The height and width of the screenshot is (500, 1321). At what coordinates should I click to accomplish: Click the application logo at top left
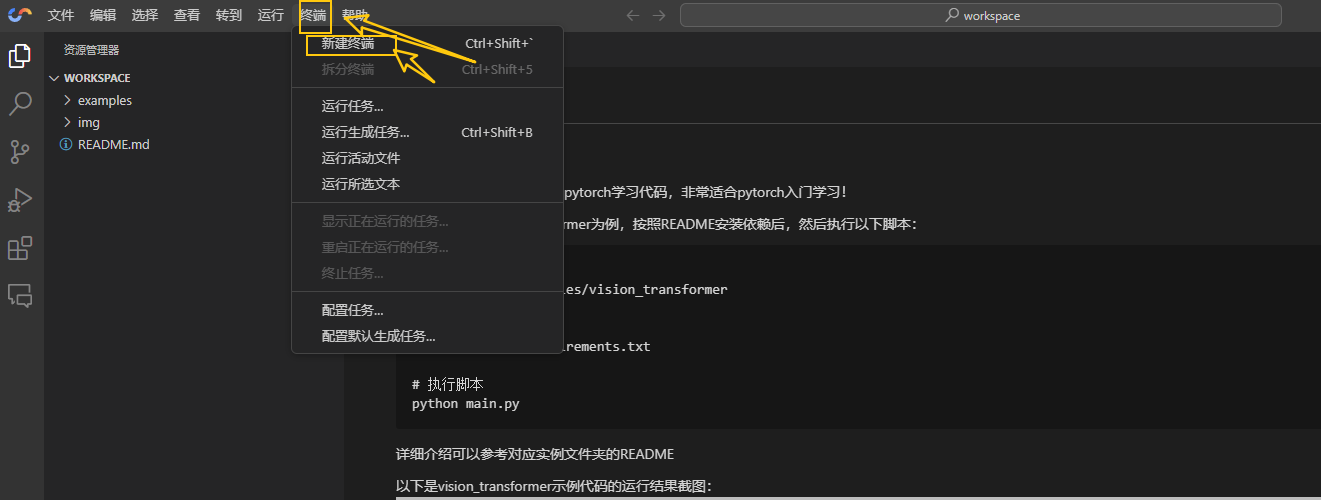20,15
